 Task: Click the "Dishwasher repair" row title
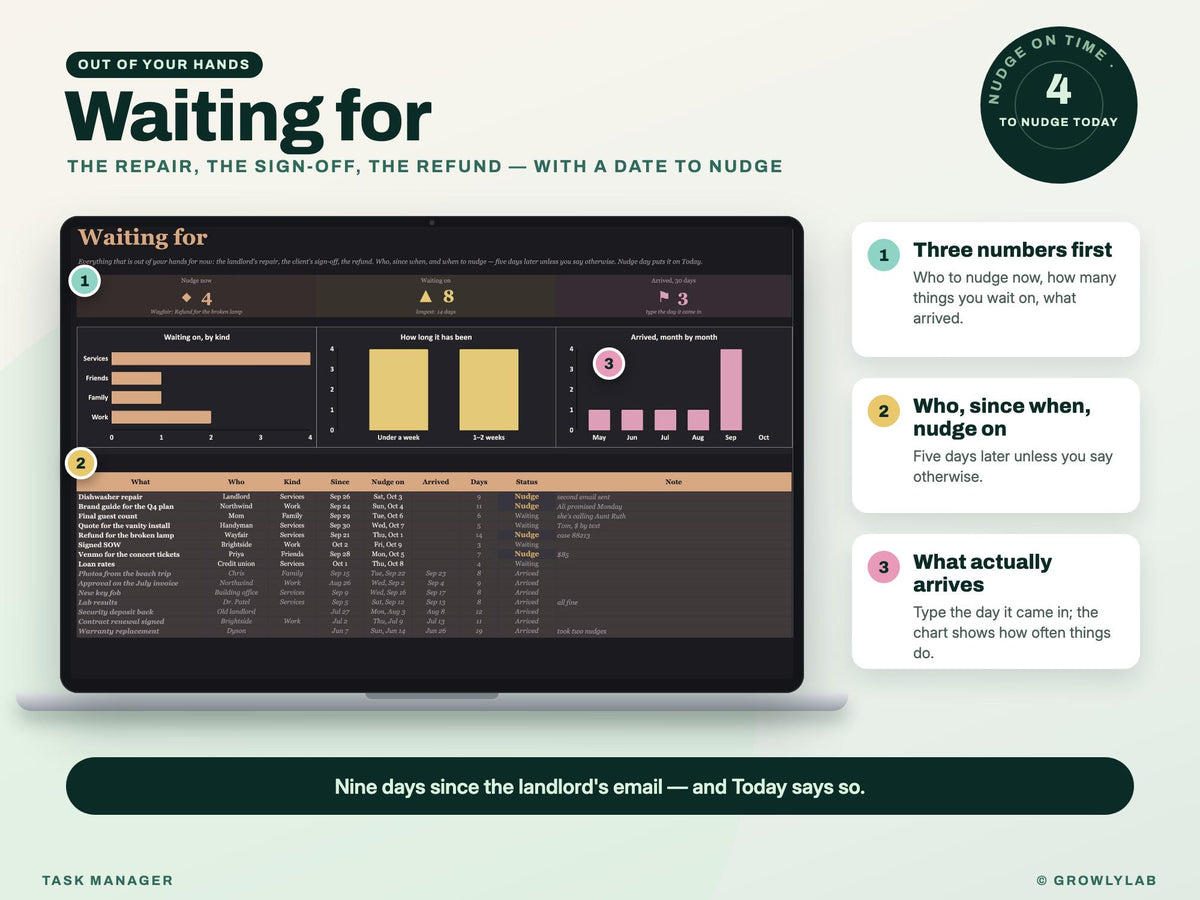coord(111,497)
